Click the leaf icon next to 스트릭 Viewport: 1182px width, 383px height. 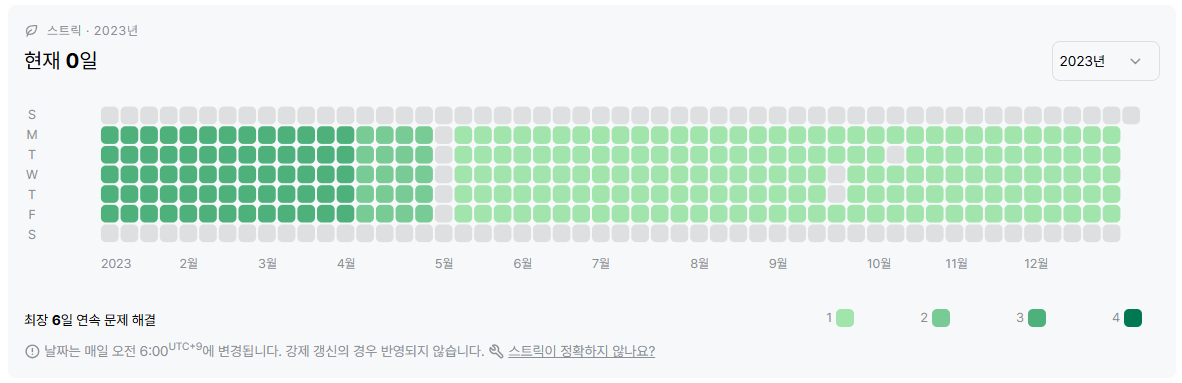click(x=32, y=31)
